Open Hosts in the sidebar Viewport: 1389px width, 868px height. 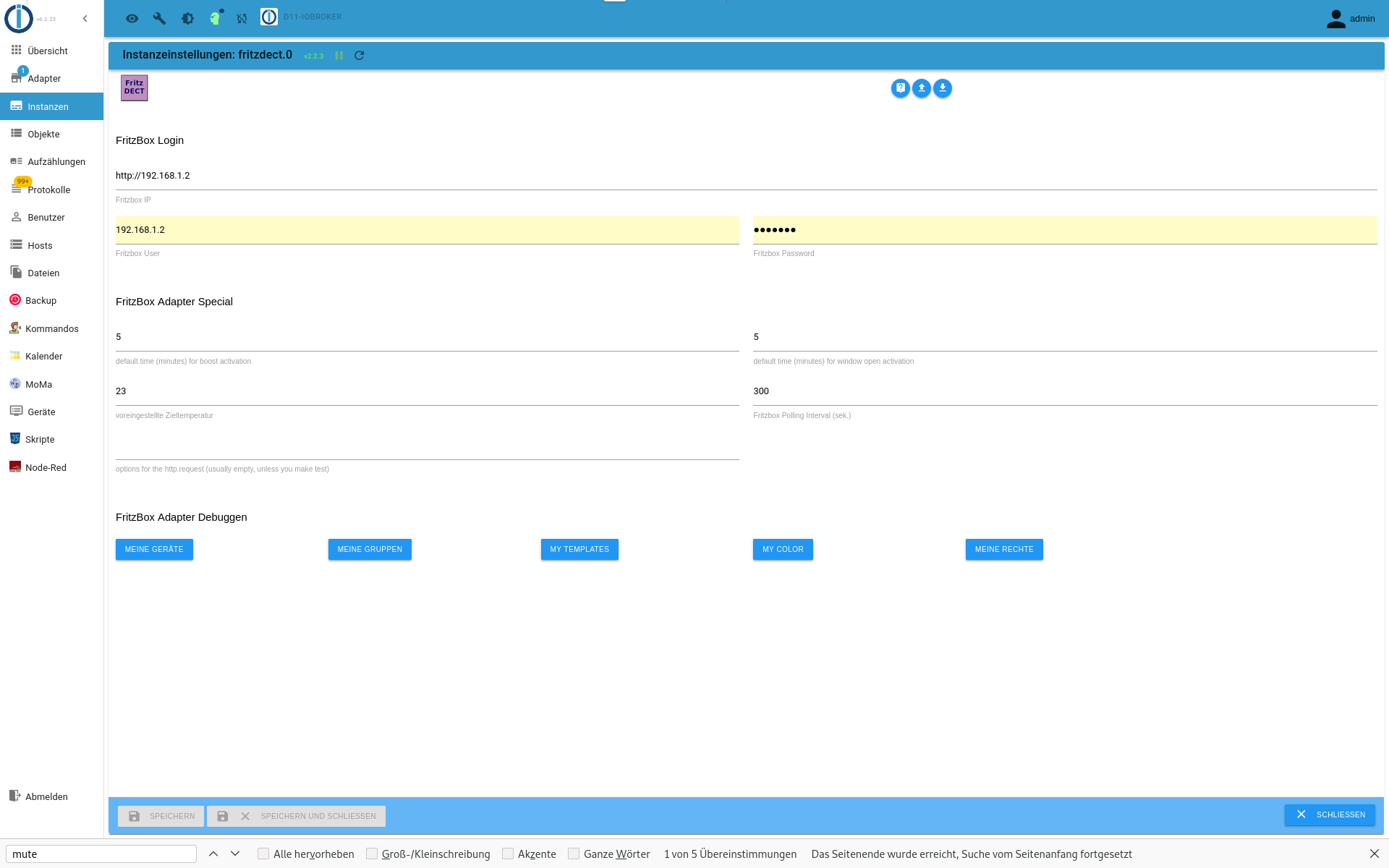point(51,245)
